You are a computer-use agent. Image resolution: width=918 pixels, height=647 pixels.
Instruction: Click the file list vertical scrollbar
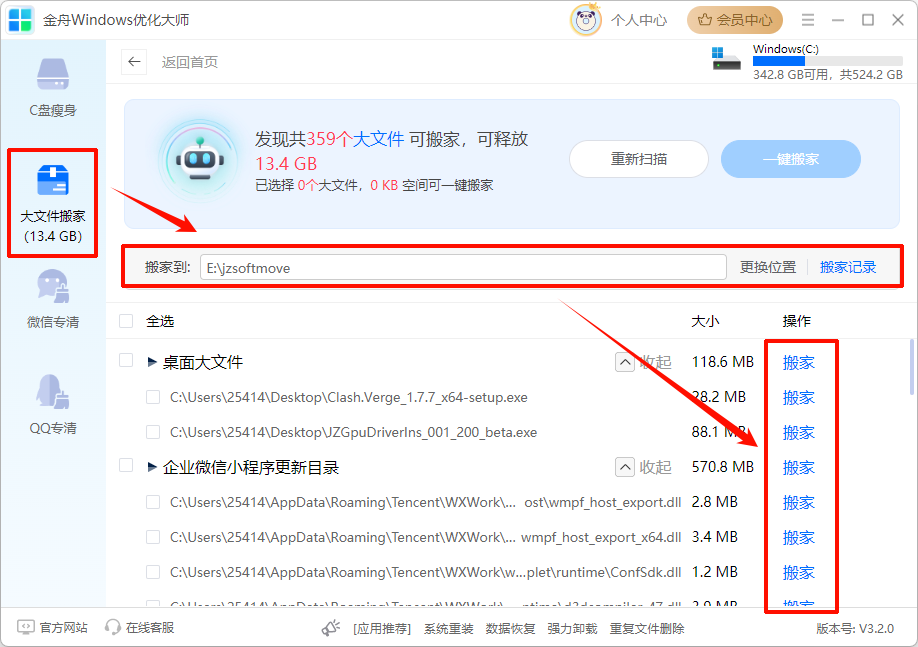[x=911, y=367]
